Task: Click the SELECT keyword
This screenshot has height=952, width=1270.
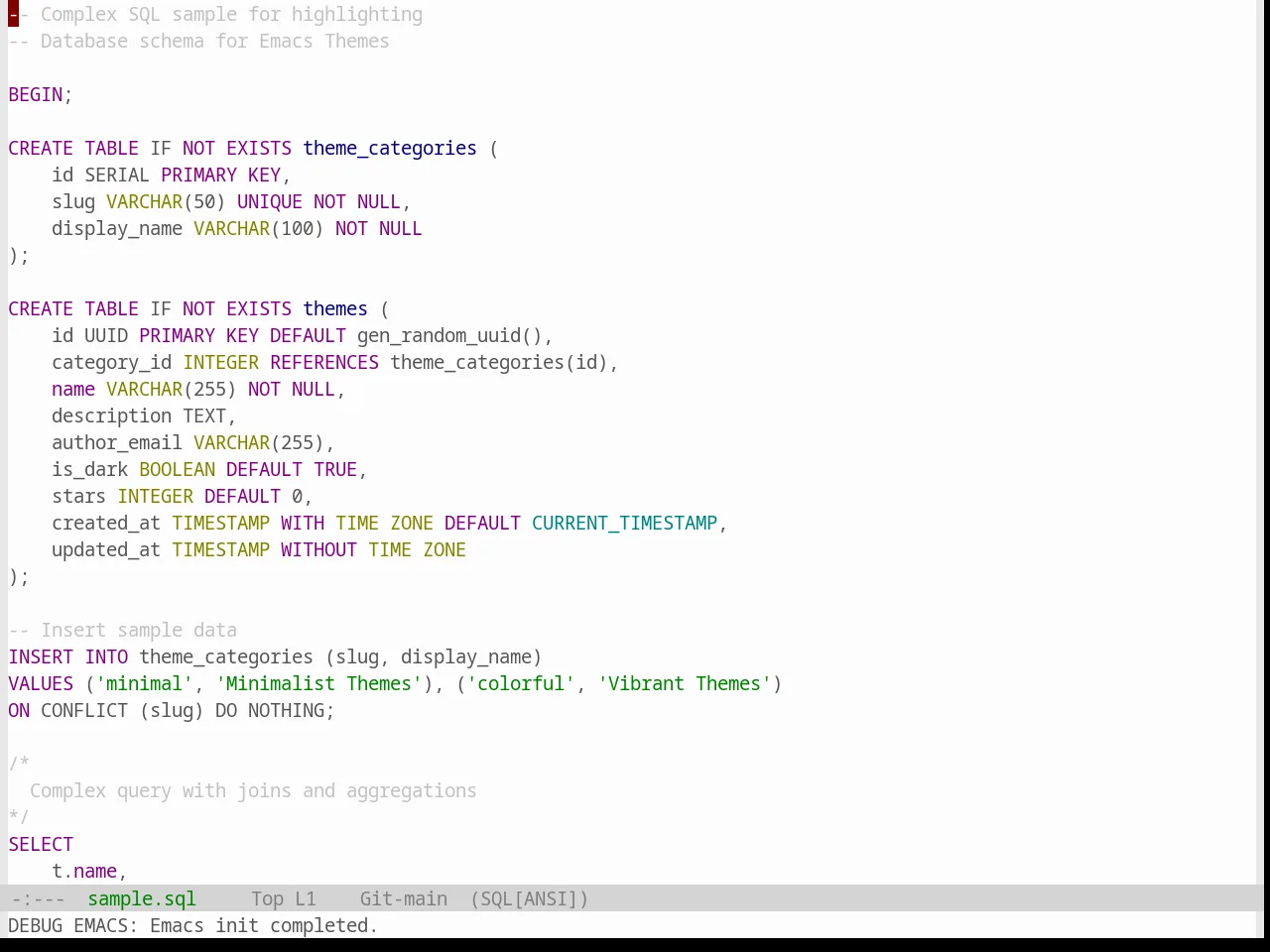Action: click(x=41, y=844)
